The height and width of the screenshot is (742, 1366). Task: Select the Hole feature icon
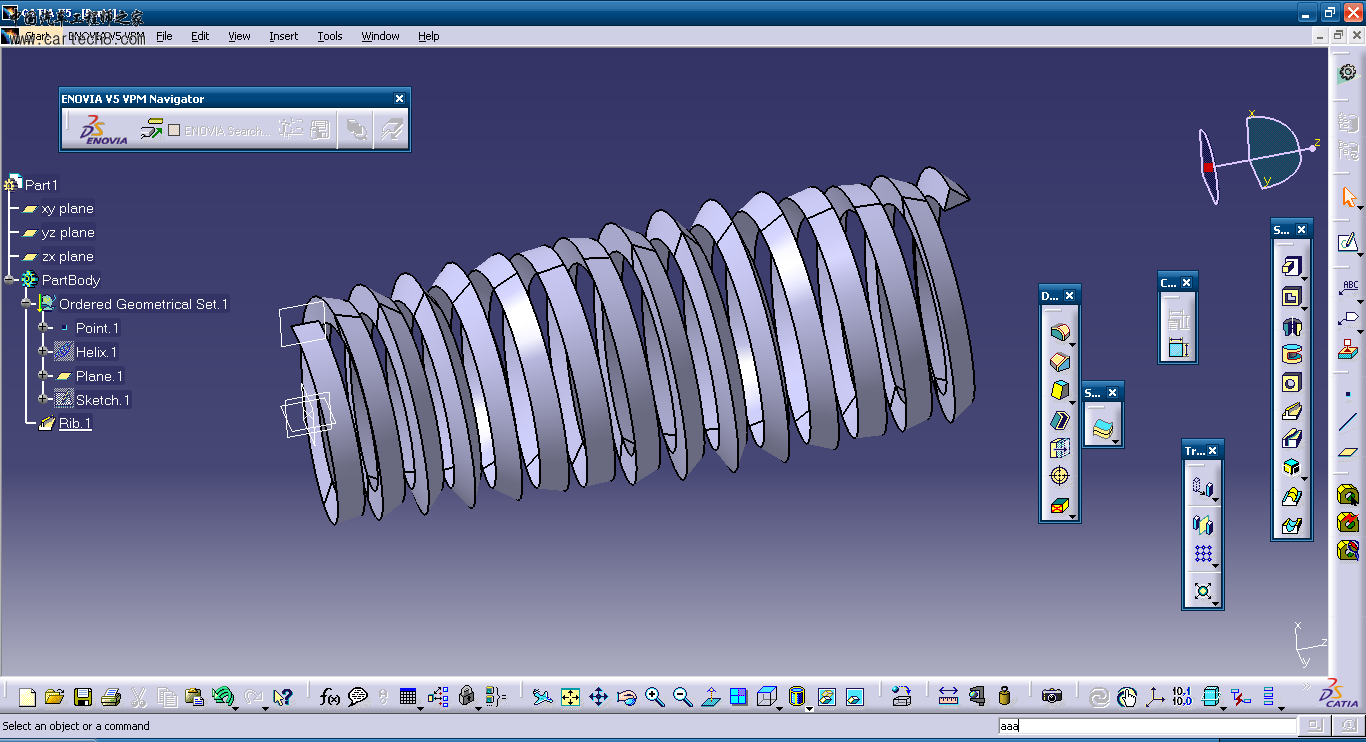click(x=1291, y=383)
